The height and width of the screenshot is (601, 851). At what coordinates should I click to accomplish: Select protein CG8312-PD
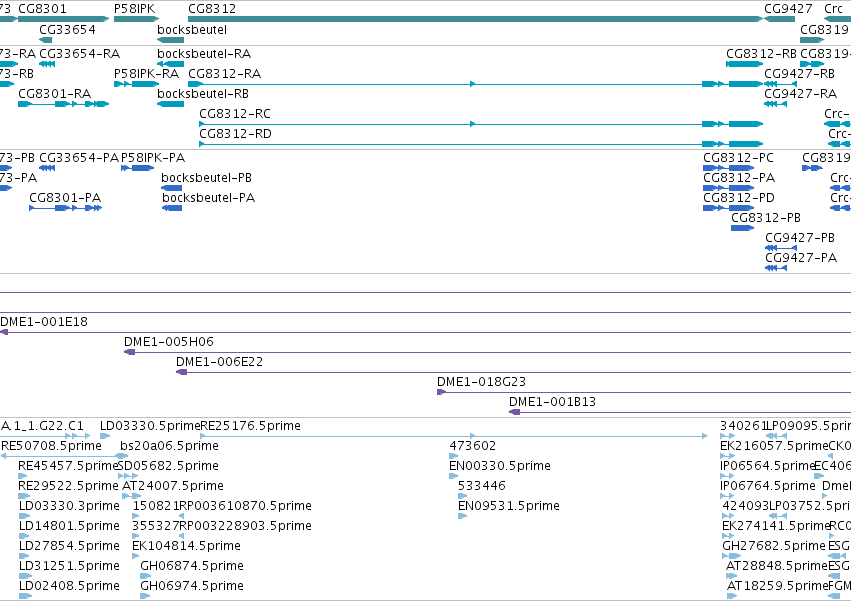728,208
